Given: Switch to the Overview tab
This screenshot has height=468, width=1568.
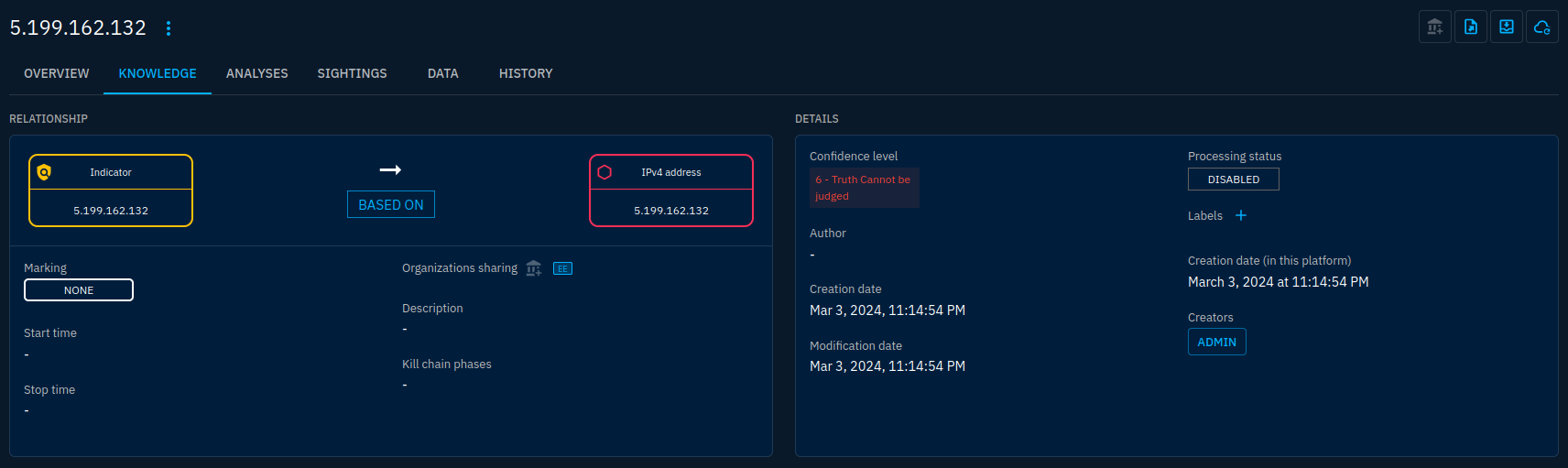Looking at the screenshot, I should click(57, 73).
